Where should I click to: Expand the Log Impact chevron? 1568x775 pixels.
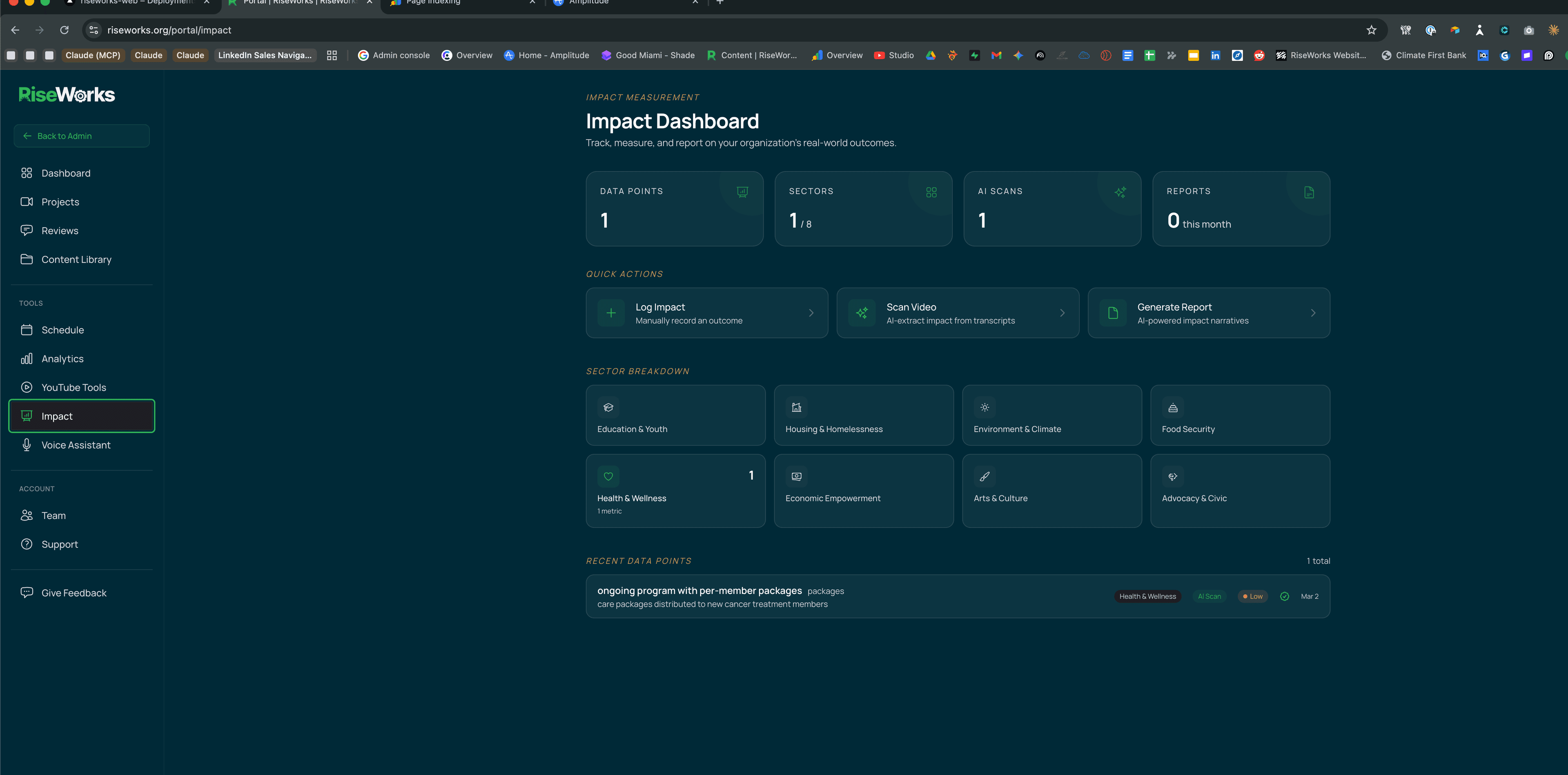pos(811,312)
